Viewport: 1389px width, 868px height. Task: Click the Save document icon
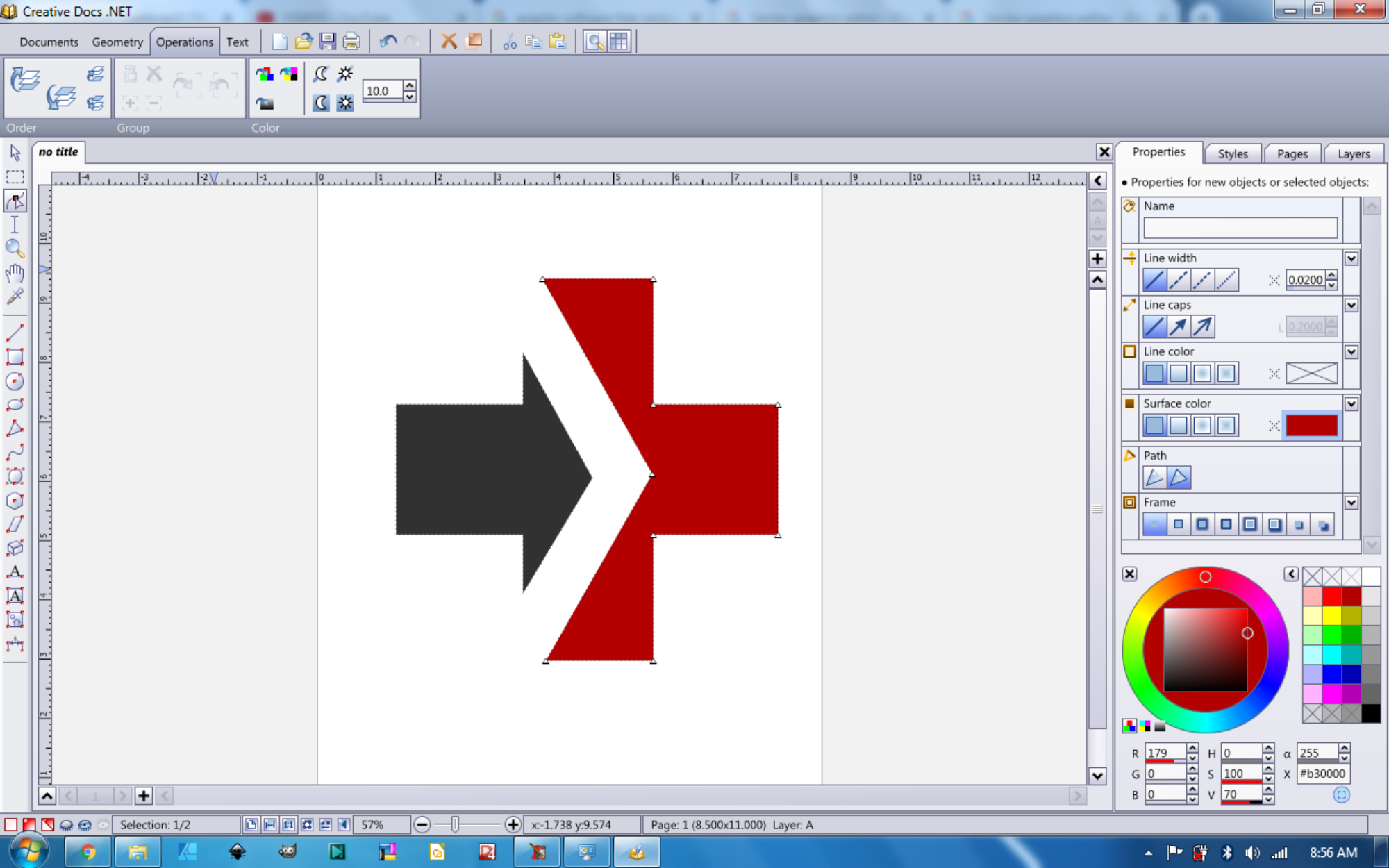click(x=327, y=42)
